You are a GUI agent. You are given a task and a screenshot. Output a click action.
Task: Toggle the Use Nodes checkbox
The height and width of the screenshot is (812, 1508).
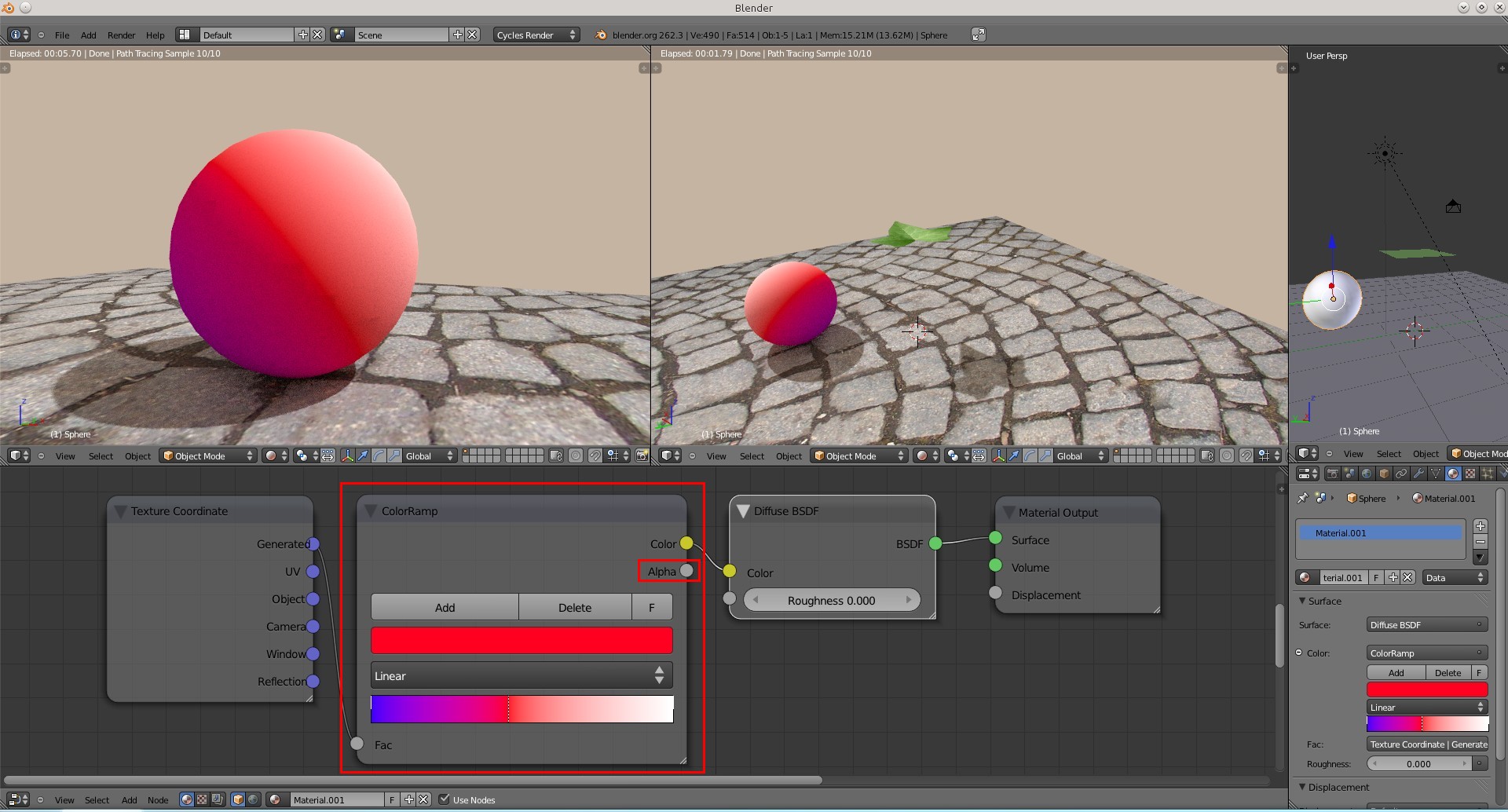[x=445, y=799]
